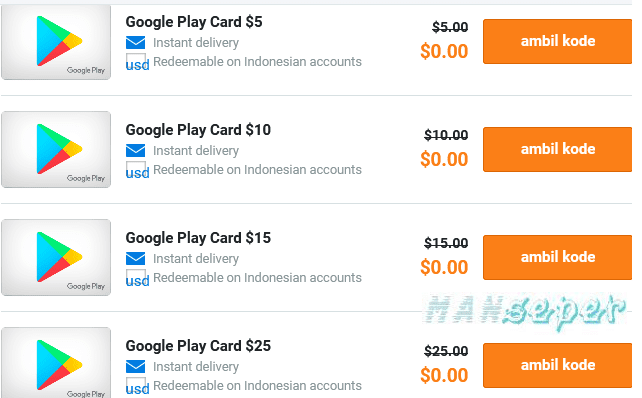Click the usd currency icon for the $15 card
642x398 pixels.
pyautogui.click(x=137, y=278)
